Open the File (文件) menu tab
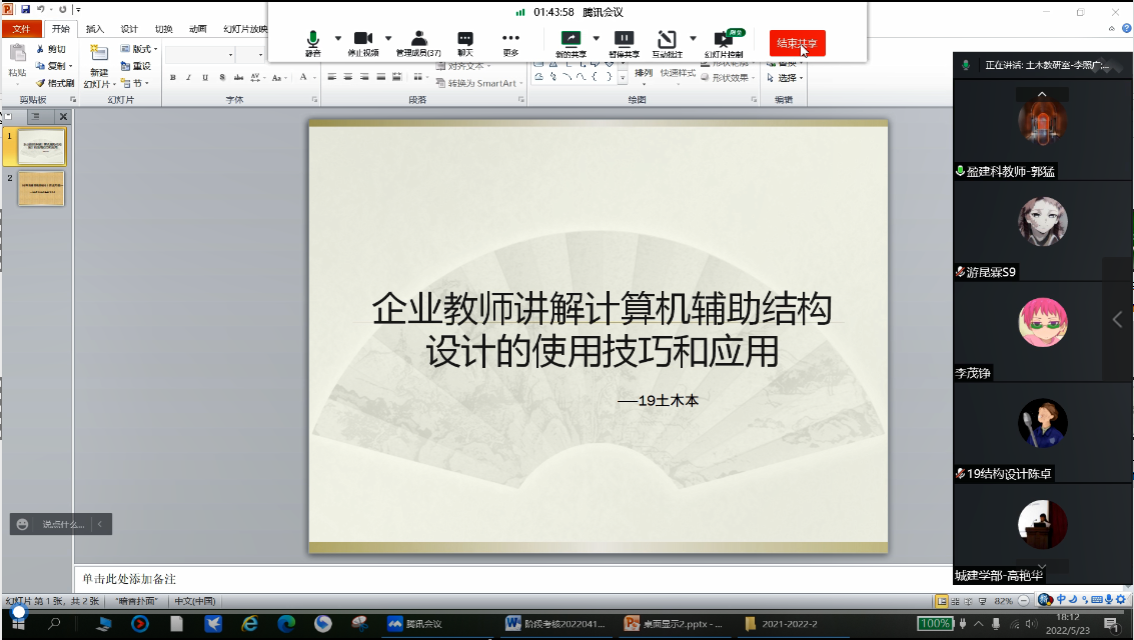The height and width of the screenshot is (640, 1134). pos(21,29)
